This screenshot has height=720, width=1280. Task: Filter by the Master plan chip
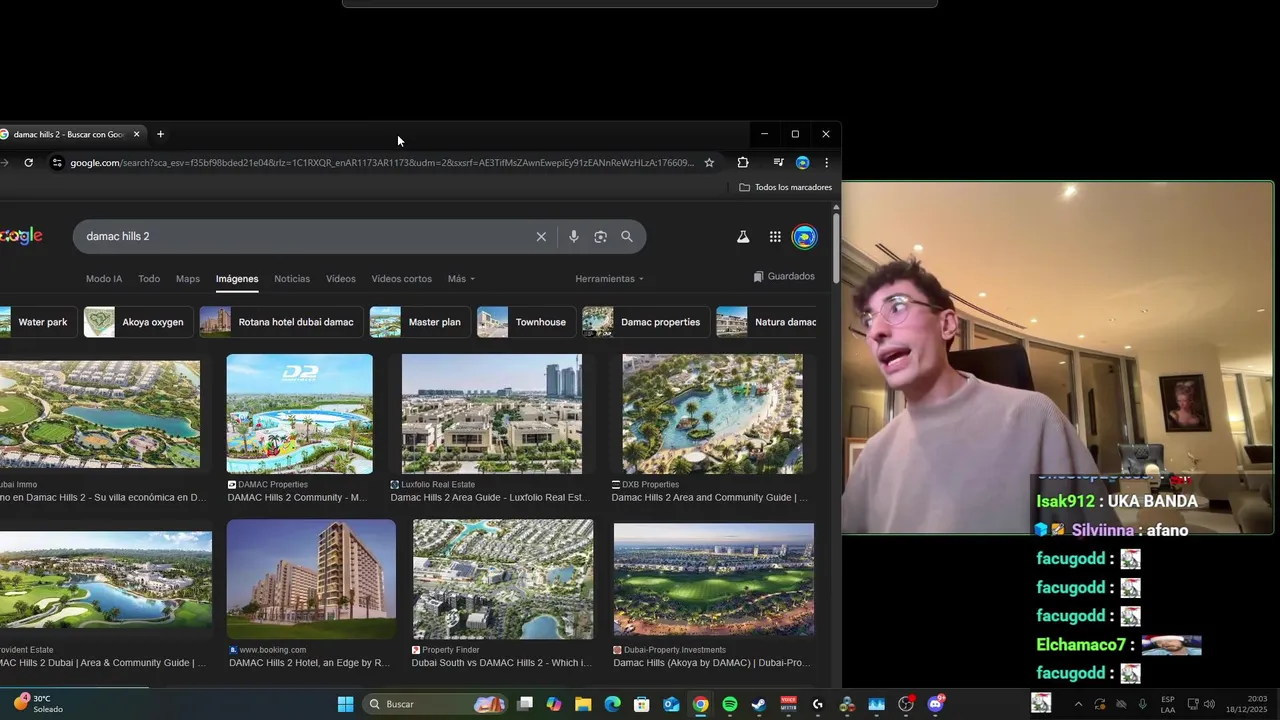[420, 322]
